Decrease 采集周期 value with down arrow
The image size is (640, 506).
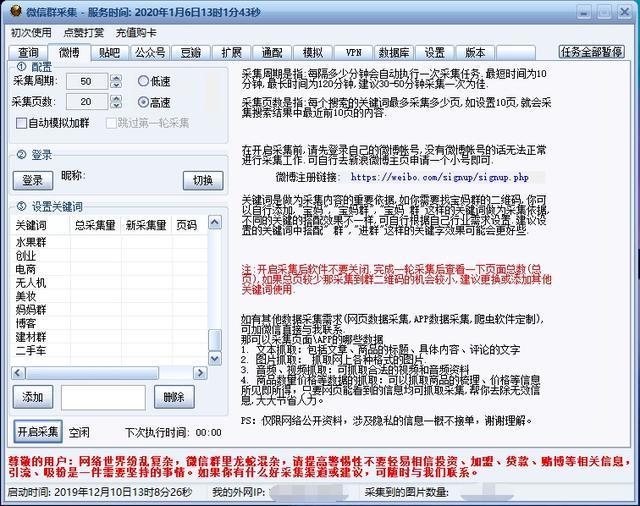(116, 85)
